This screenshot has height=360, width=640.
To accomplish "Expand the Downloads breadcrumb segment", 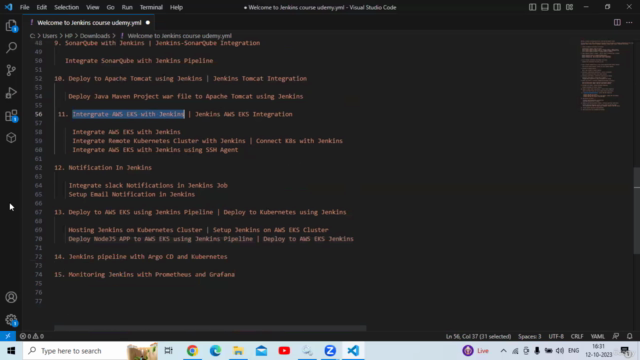I will click(x=95, y=36).
